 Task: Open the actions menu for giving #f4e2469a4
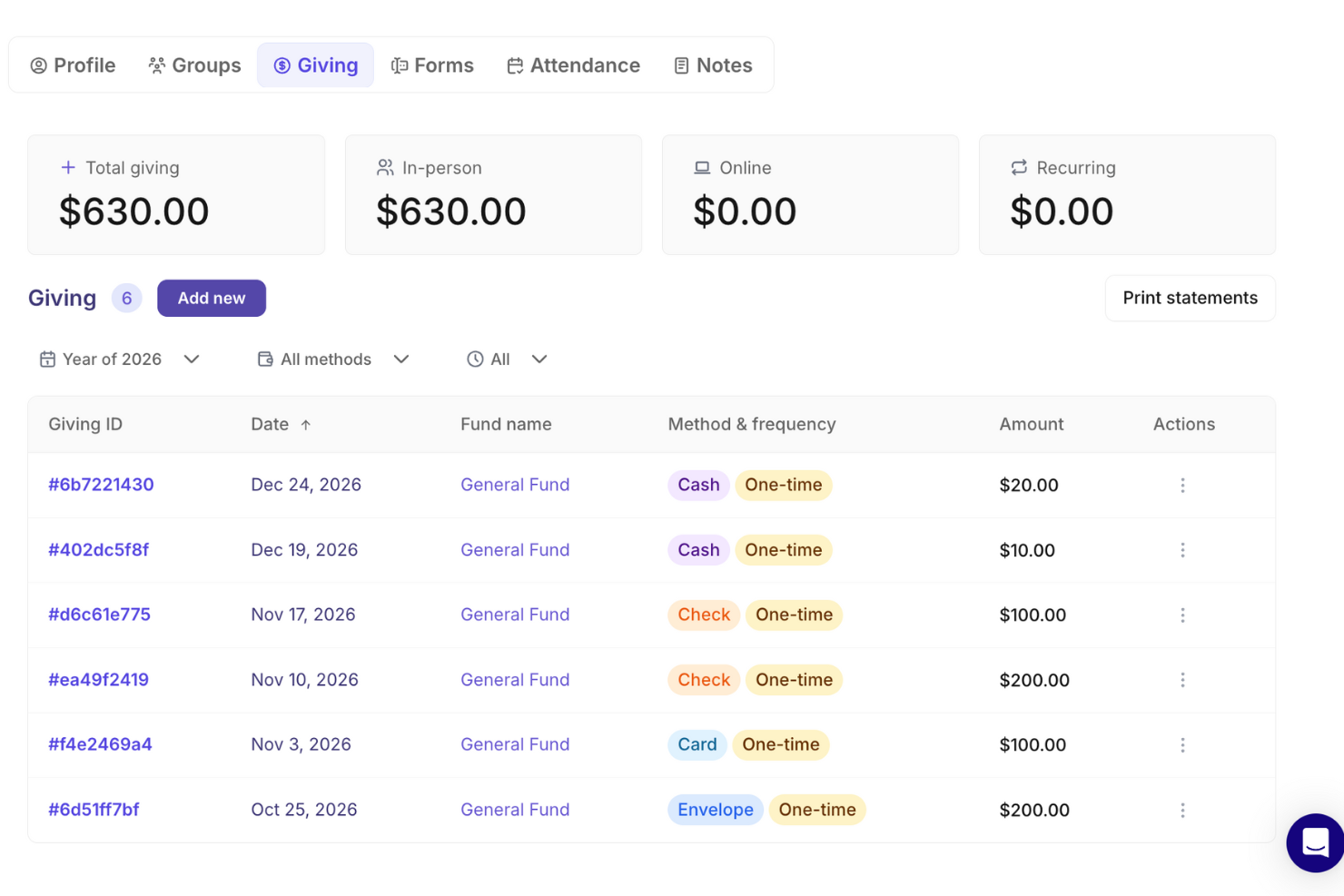1182,744
